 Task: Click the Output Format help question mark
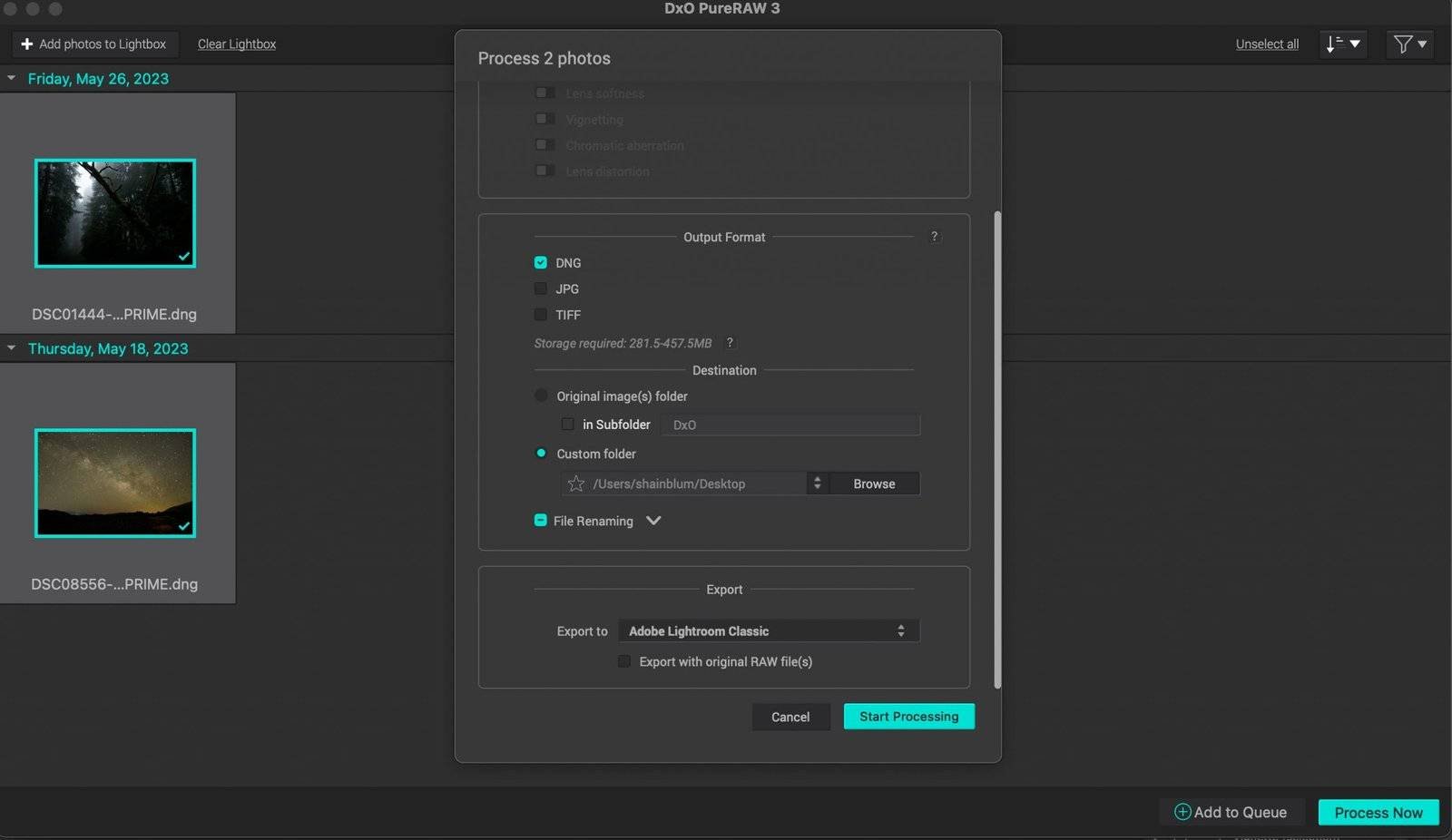(x=934, y=237)
